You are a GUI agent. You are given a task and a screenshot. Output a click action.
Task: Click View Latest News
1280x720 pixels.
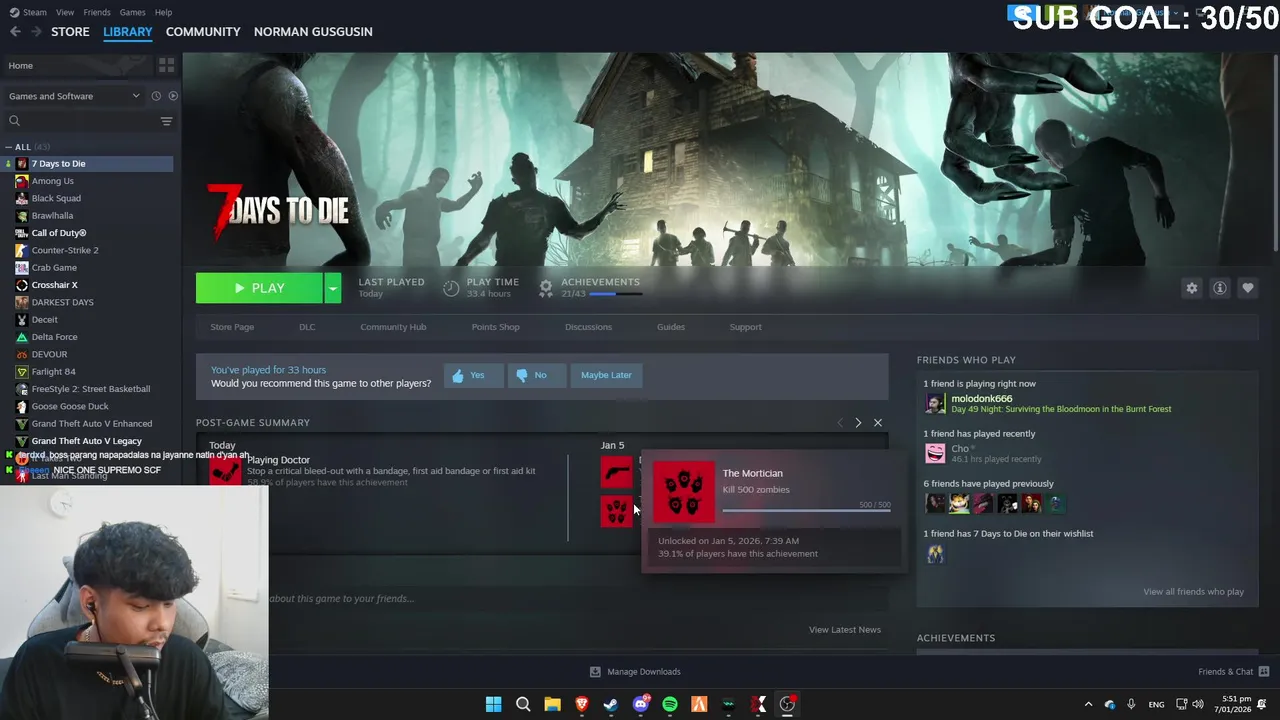(845, 630)
